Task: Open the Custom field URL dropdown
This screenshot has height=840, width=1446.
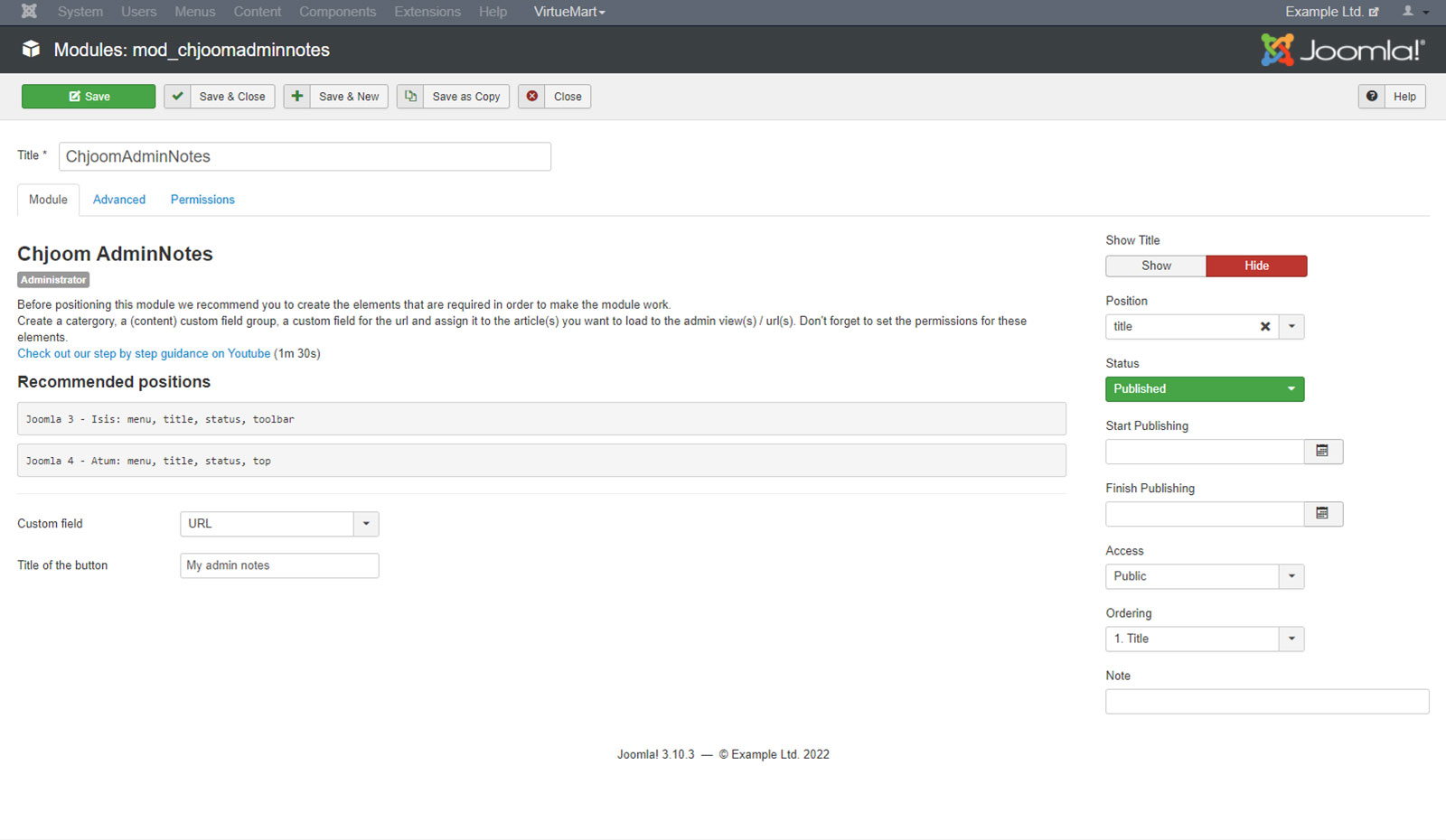Action: [279, 524]
